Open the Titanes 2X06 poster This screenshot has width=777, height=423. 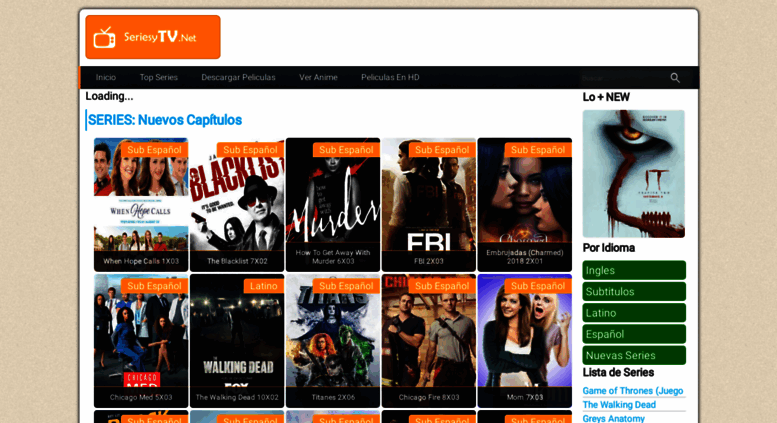pyautogui.click(x=333, y=340)
